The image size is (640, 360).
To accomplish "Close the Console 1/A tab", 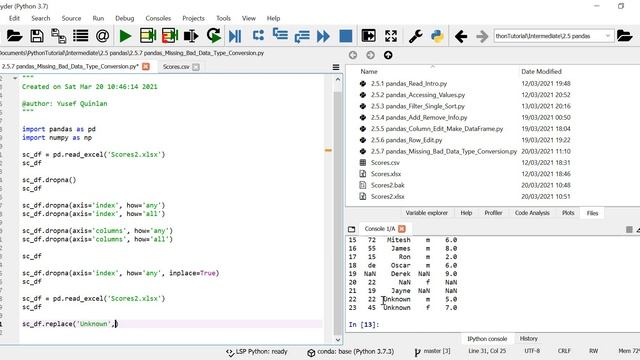I will [402, 229].
